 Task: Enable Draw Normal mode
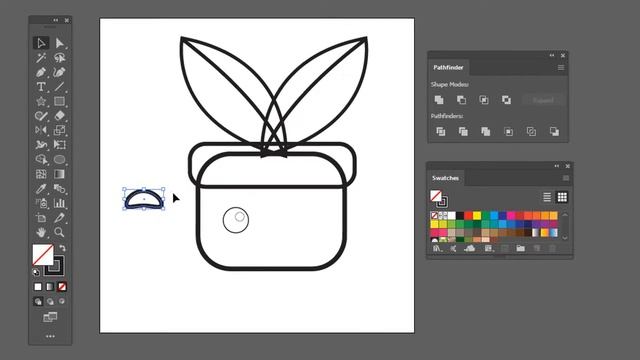38,302
